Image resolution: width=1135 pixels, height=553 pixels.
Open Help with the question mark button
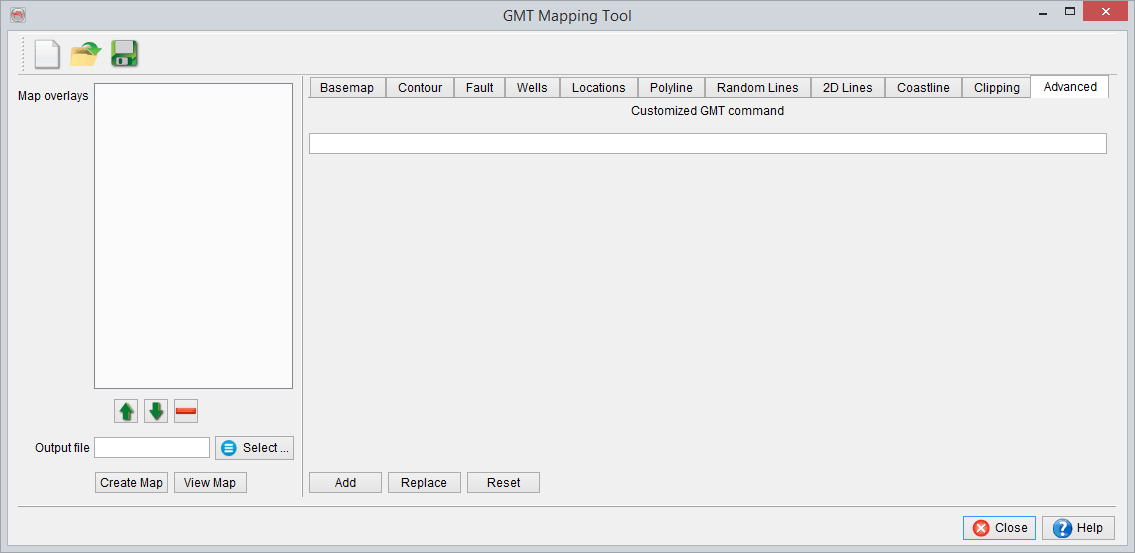click(1078, 528)
